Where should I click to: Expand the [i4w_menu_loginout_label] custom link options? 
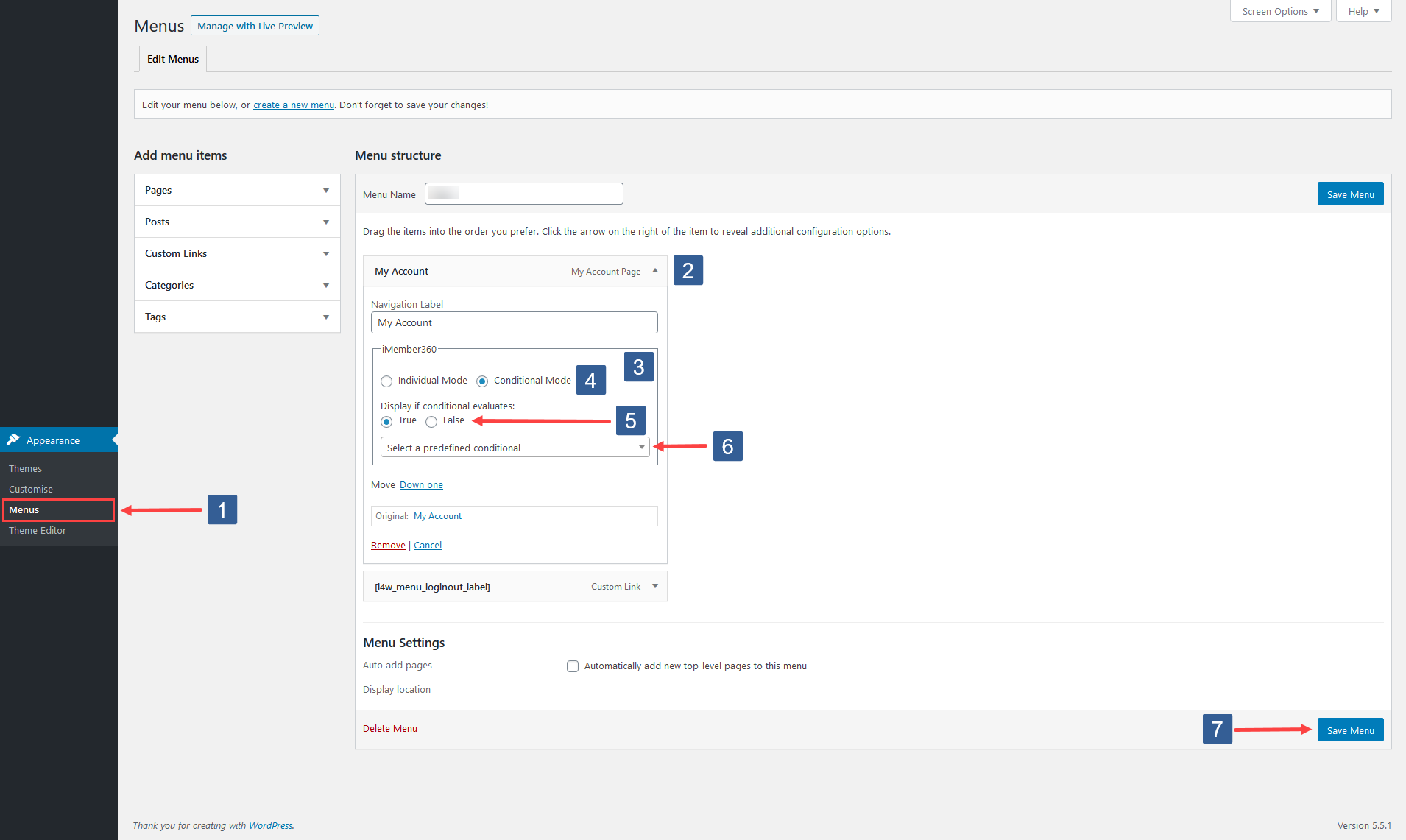click(x=654, y=586)
